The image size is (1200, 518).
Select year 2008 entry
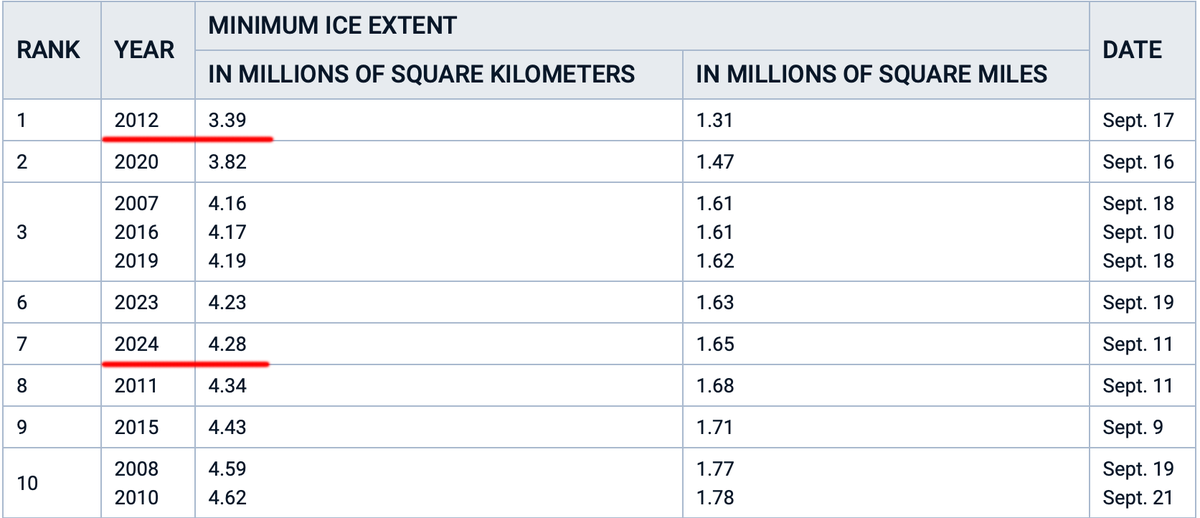pyautogui.click(x=136, y=468)
